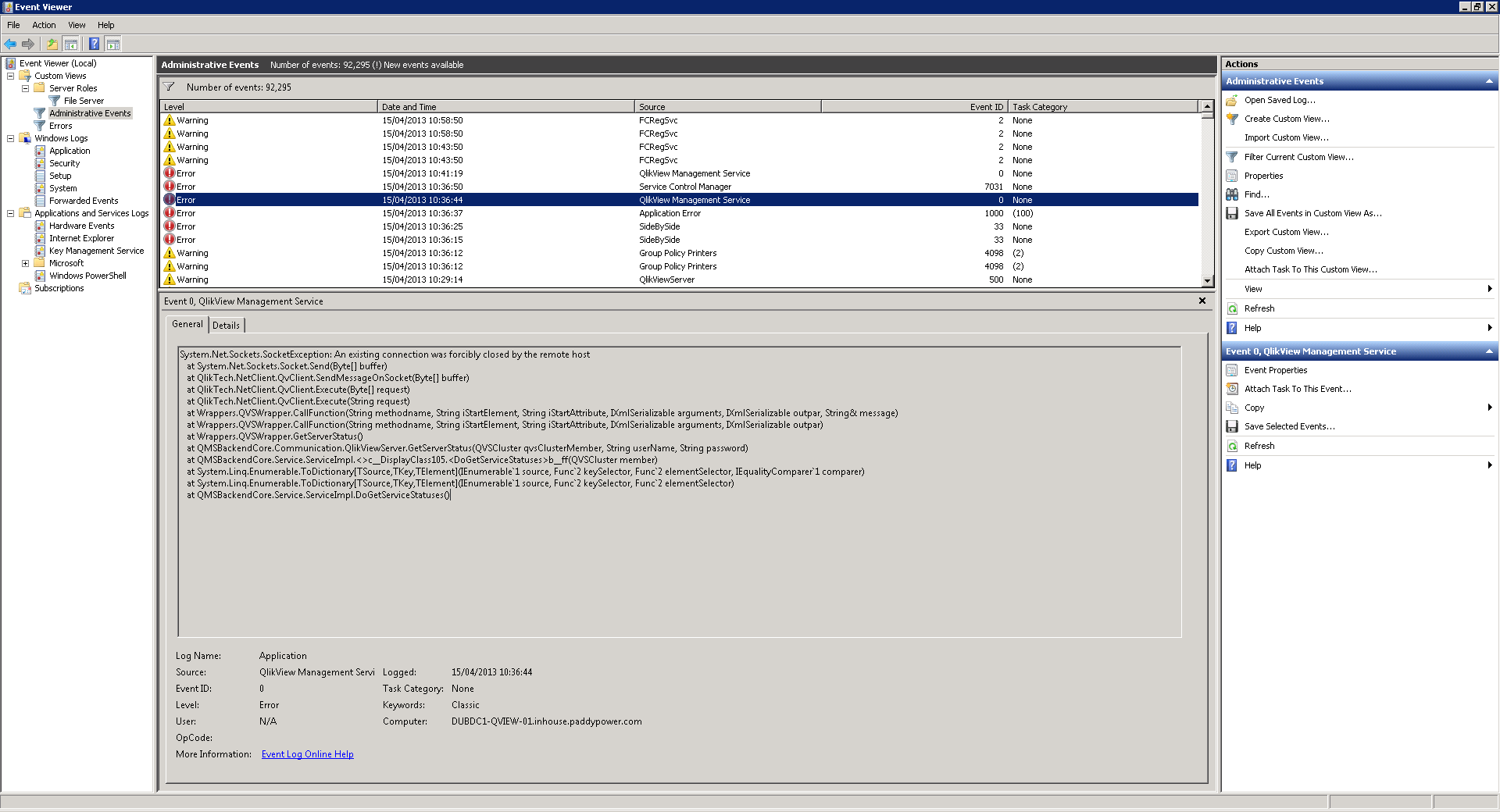Click the Create Custom View funnel icon
Viewport: 1500px width, 812px height.
pos(1232,119)
